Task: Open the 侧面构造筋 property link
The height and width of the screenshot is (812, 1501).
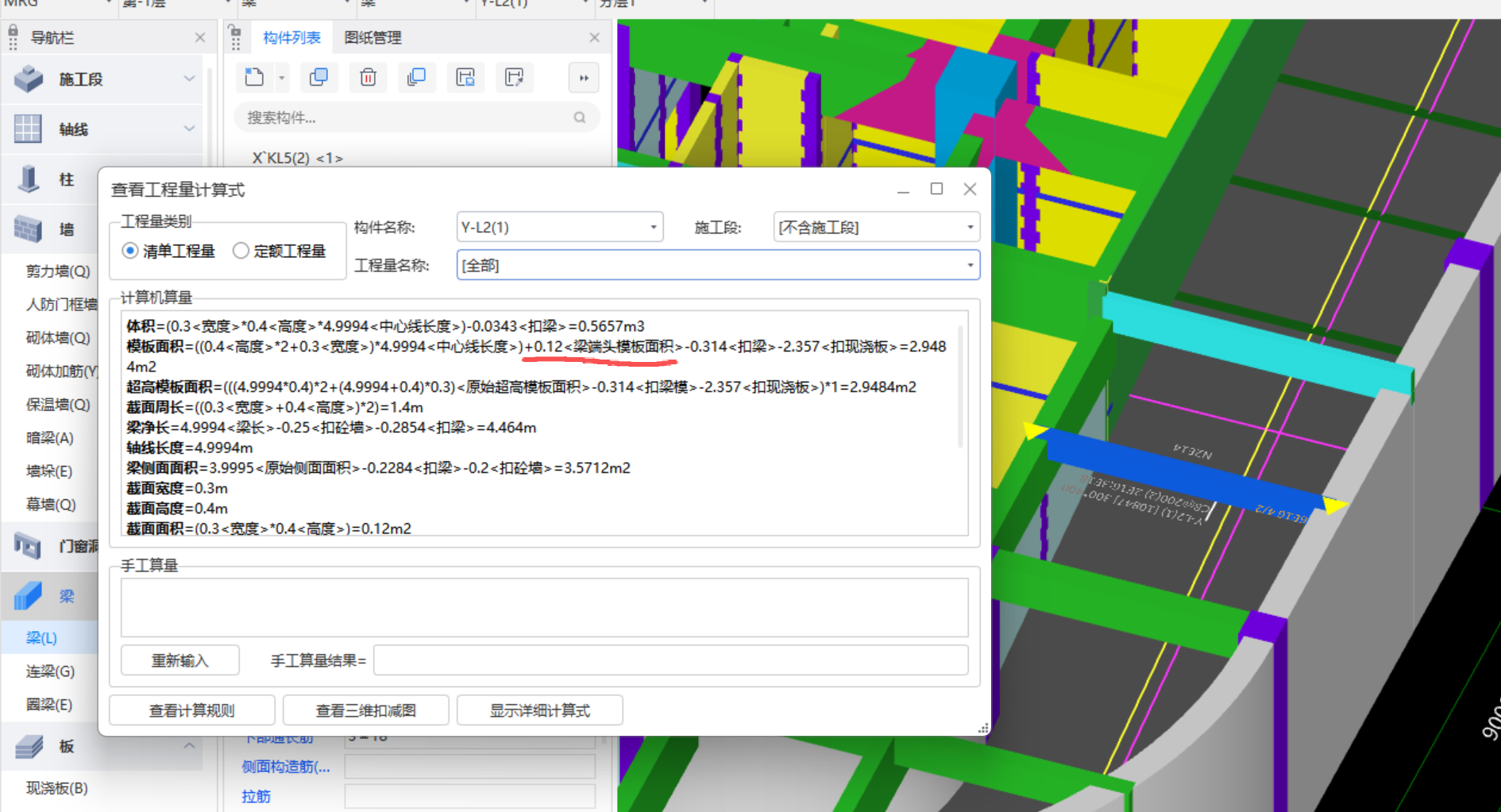Action: point(285,767)
